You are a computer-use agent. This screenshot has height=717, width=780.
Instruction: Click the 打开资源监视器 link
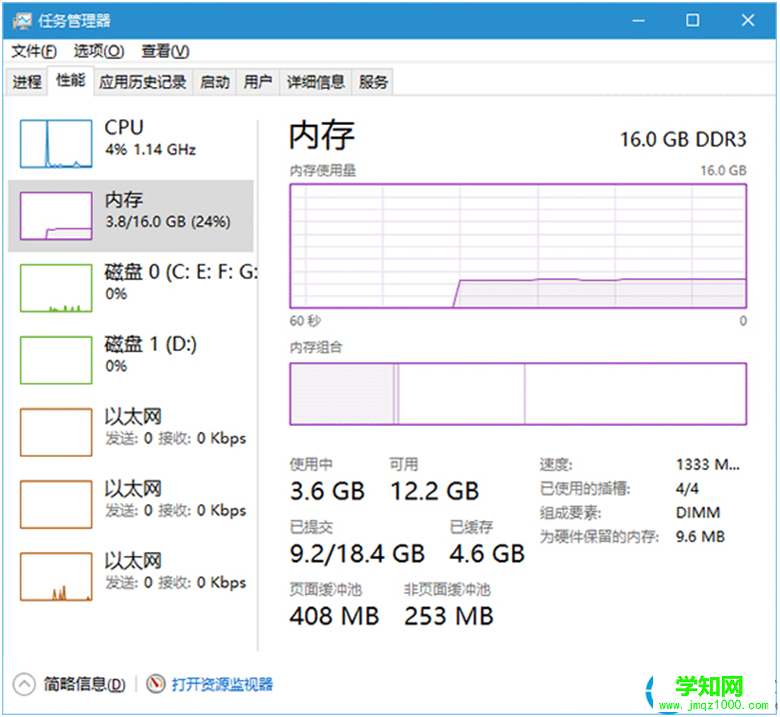(x=222, y=684)
